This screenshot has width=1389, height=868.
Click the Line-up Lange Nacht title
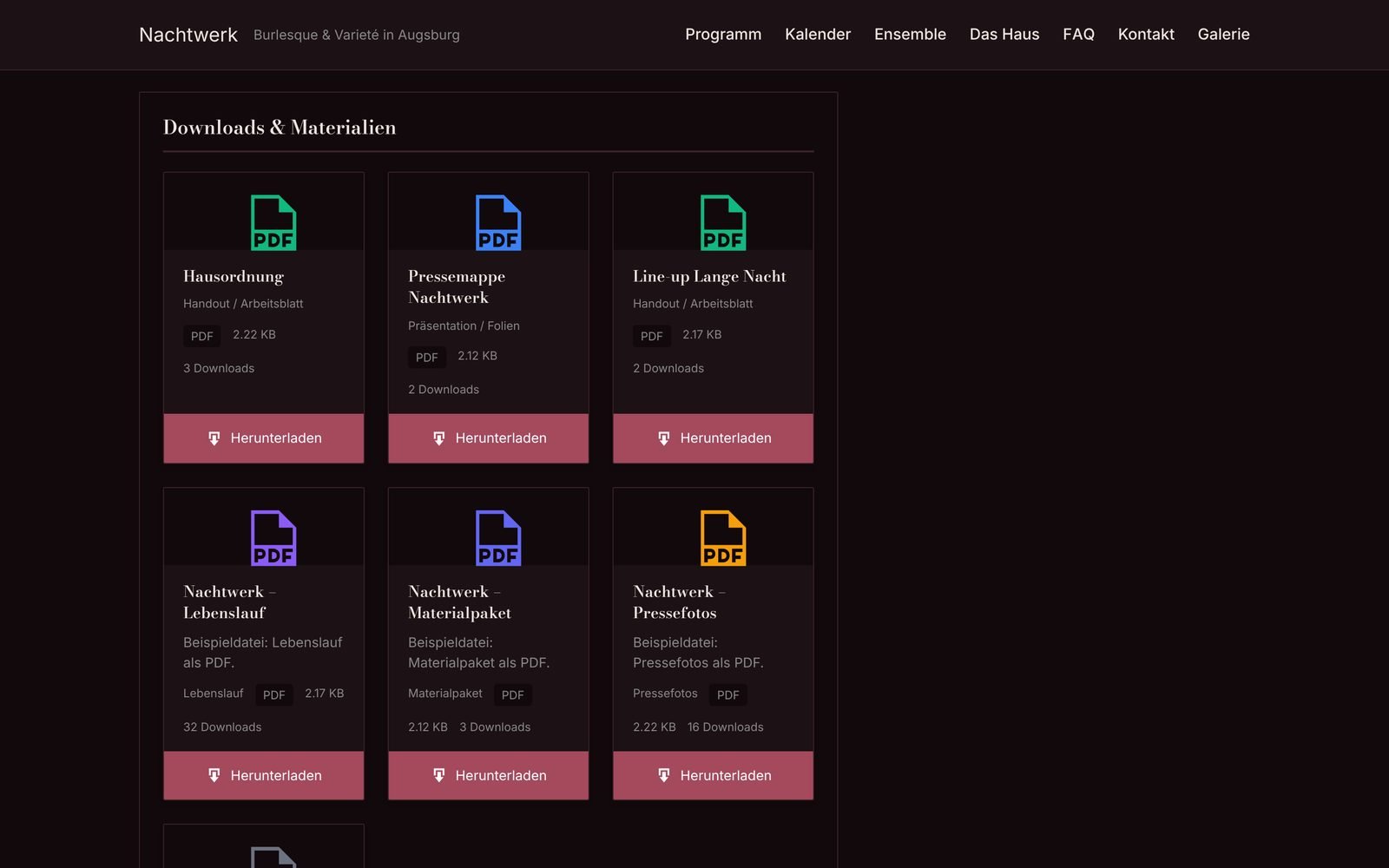pyautogui.click(x=710, y=277)
